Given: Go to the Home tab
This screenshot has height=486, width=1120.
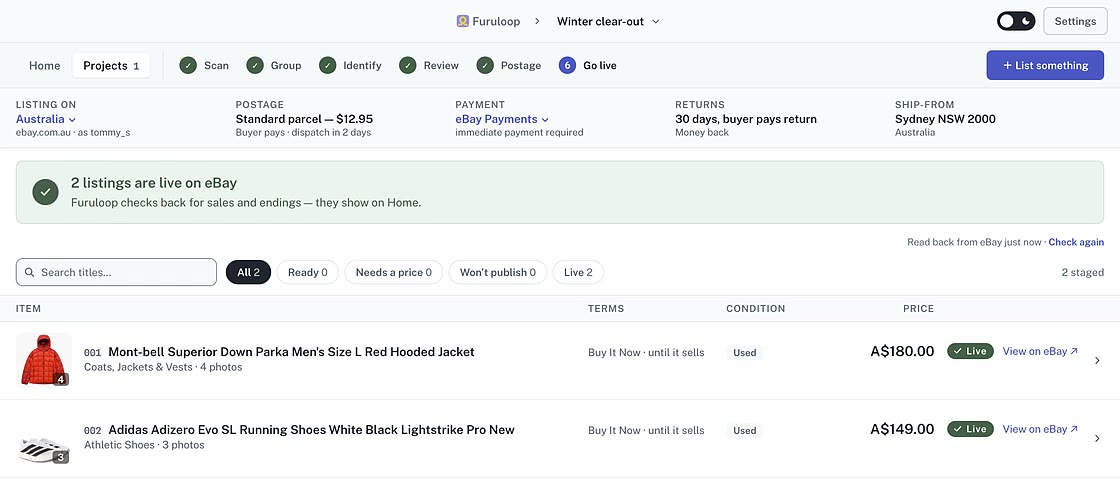Looking at the screenshot, I should tap(44, 66).
